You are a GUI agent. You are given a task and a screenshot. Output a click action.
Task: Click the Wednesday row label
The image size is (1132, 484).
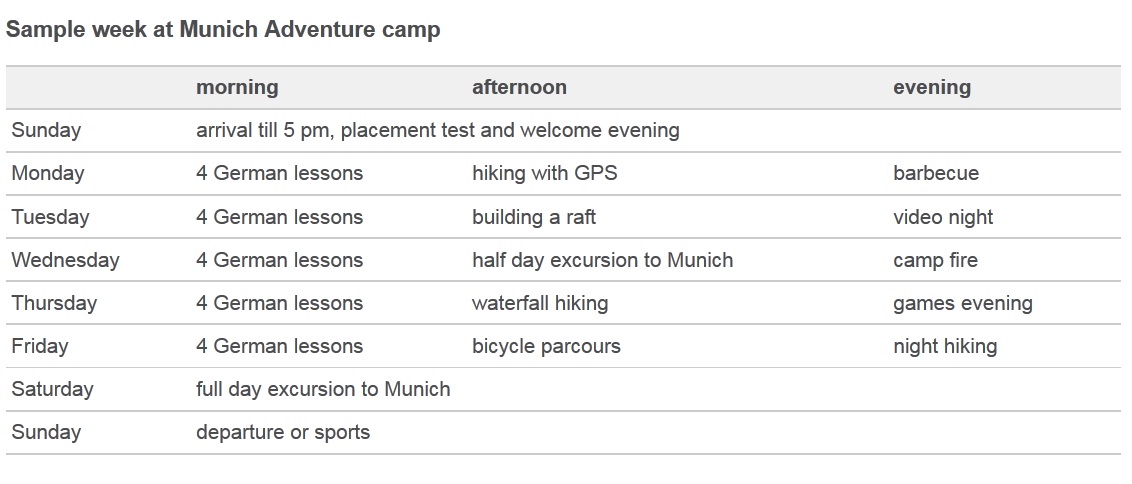[65, 260]
